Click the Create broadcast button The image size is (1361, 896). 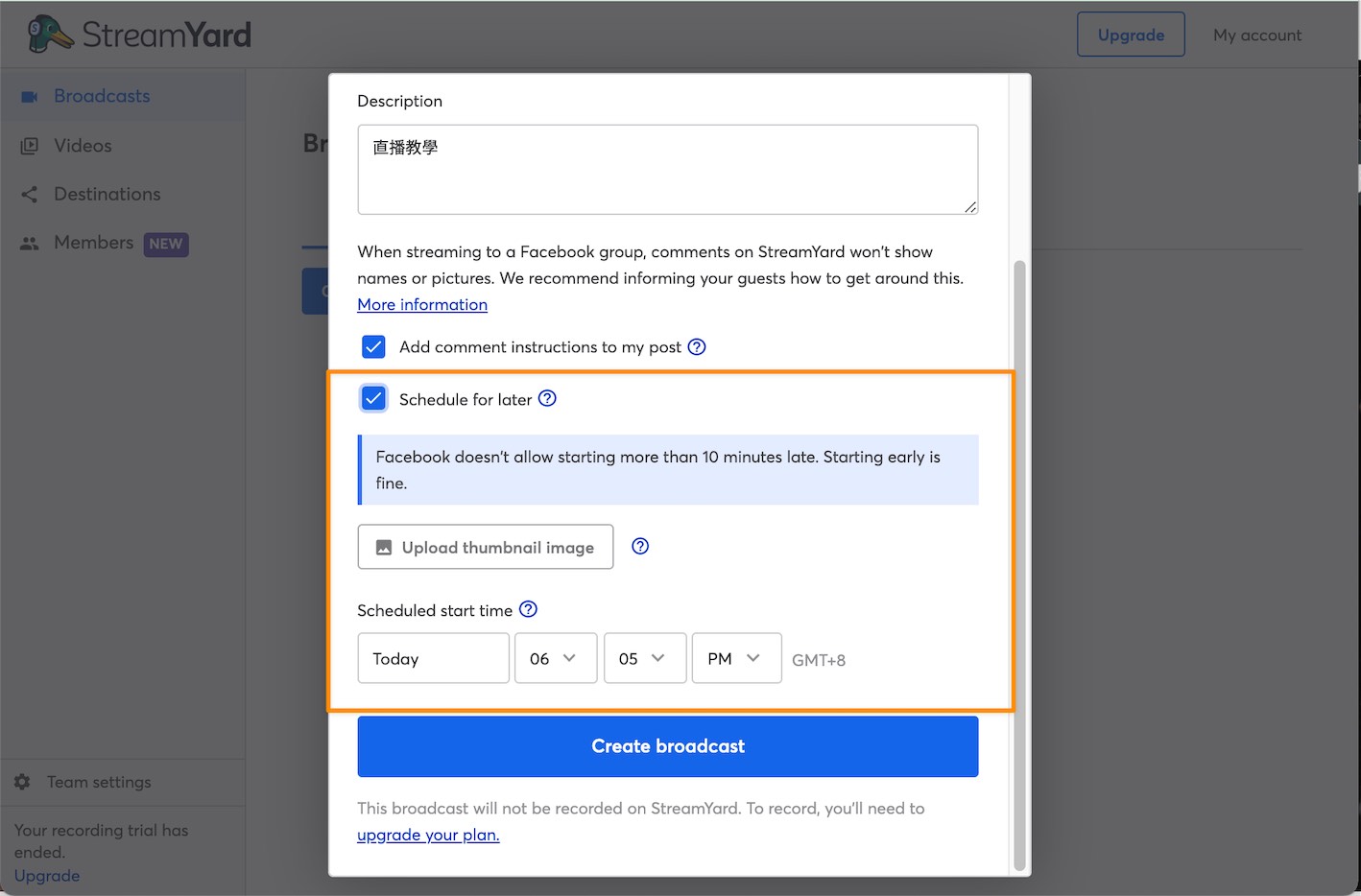point(668,746)
